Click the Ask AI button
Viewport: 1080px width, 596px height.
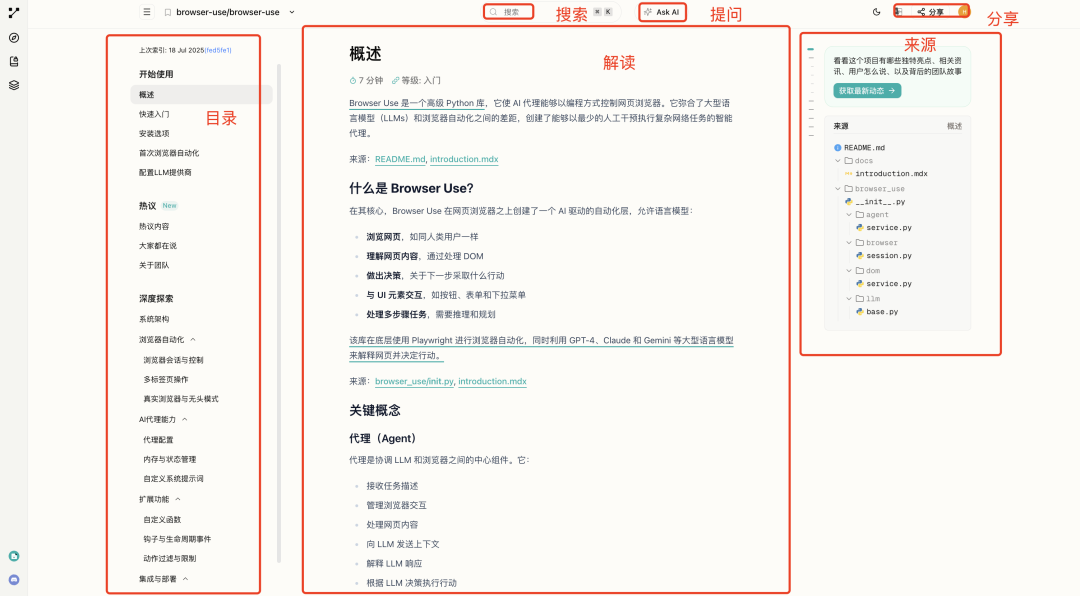pos(662,12)
